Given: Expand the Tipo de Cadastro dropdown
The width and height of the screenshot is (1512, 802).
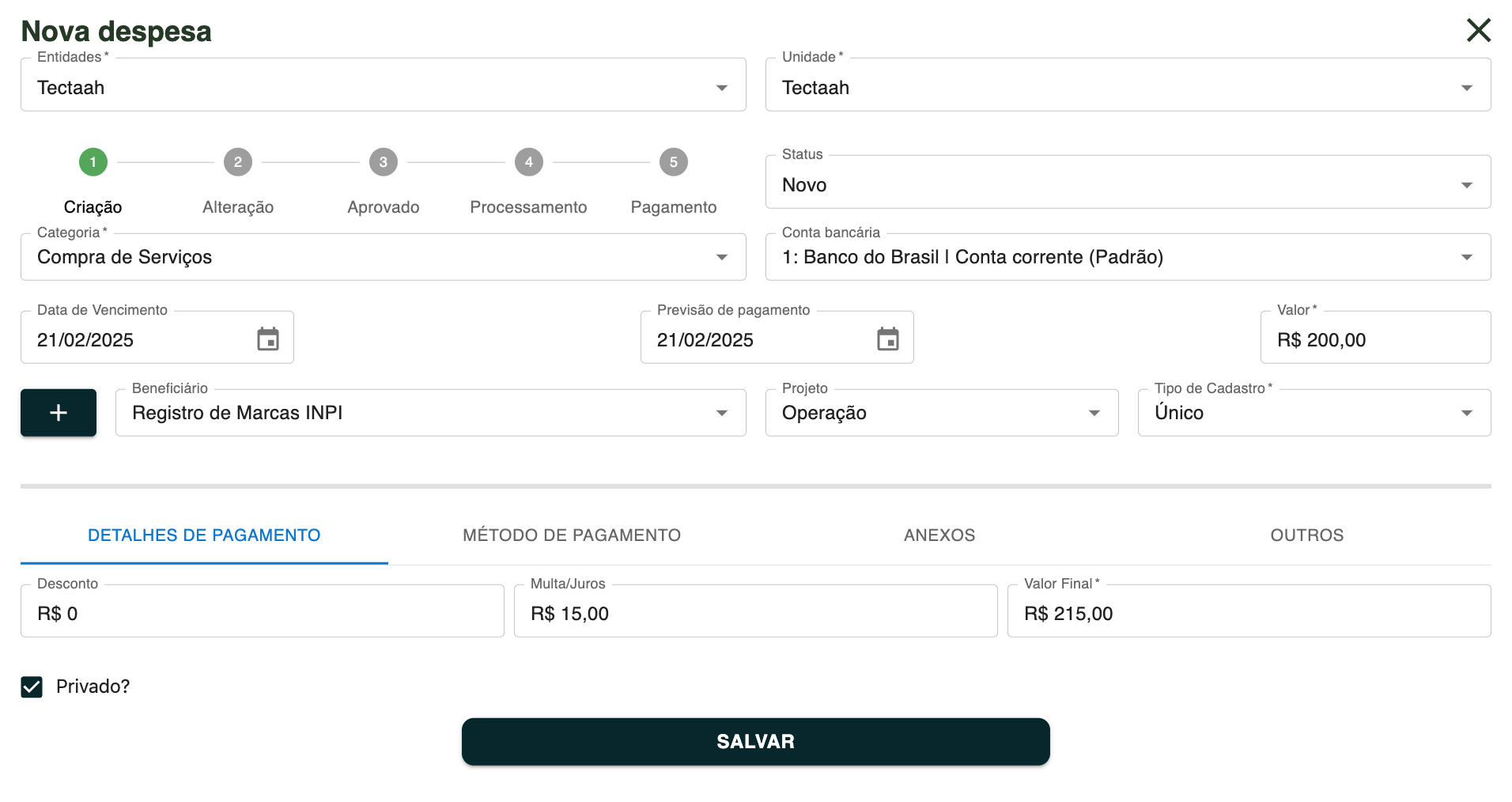Looking at the screenshot, I should [x=1466, y=413].
